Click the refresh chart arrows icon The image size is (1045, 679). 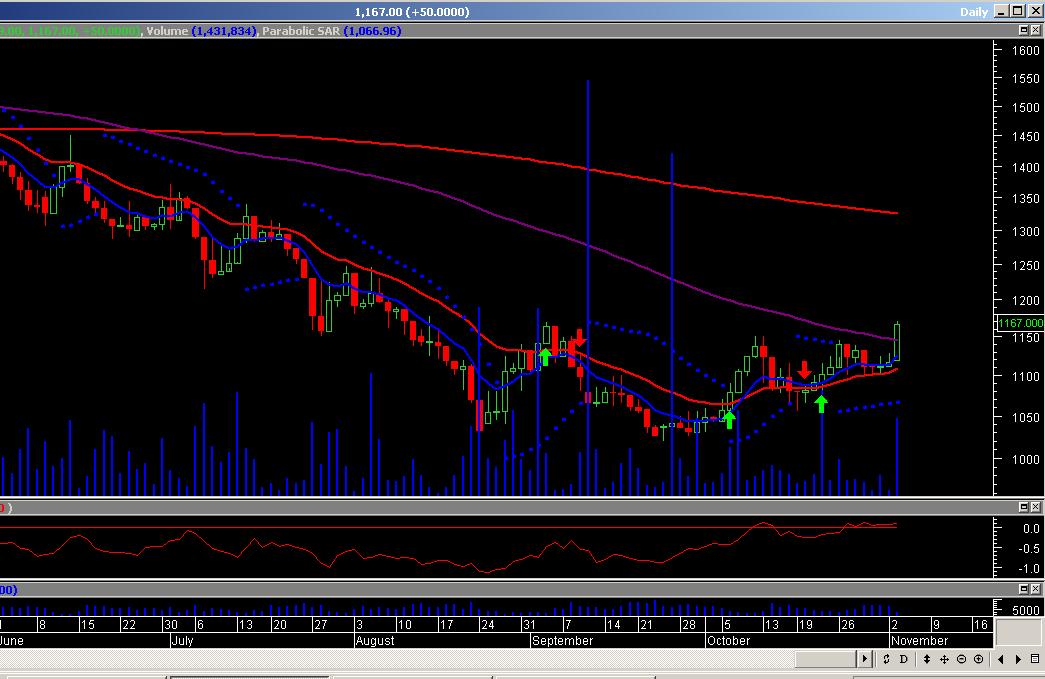coord(886,660)
